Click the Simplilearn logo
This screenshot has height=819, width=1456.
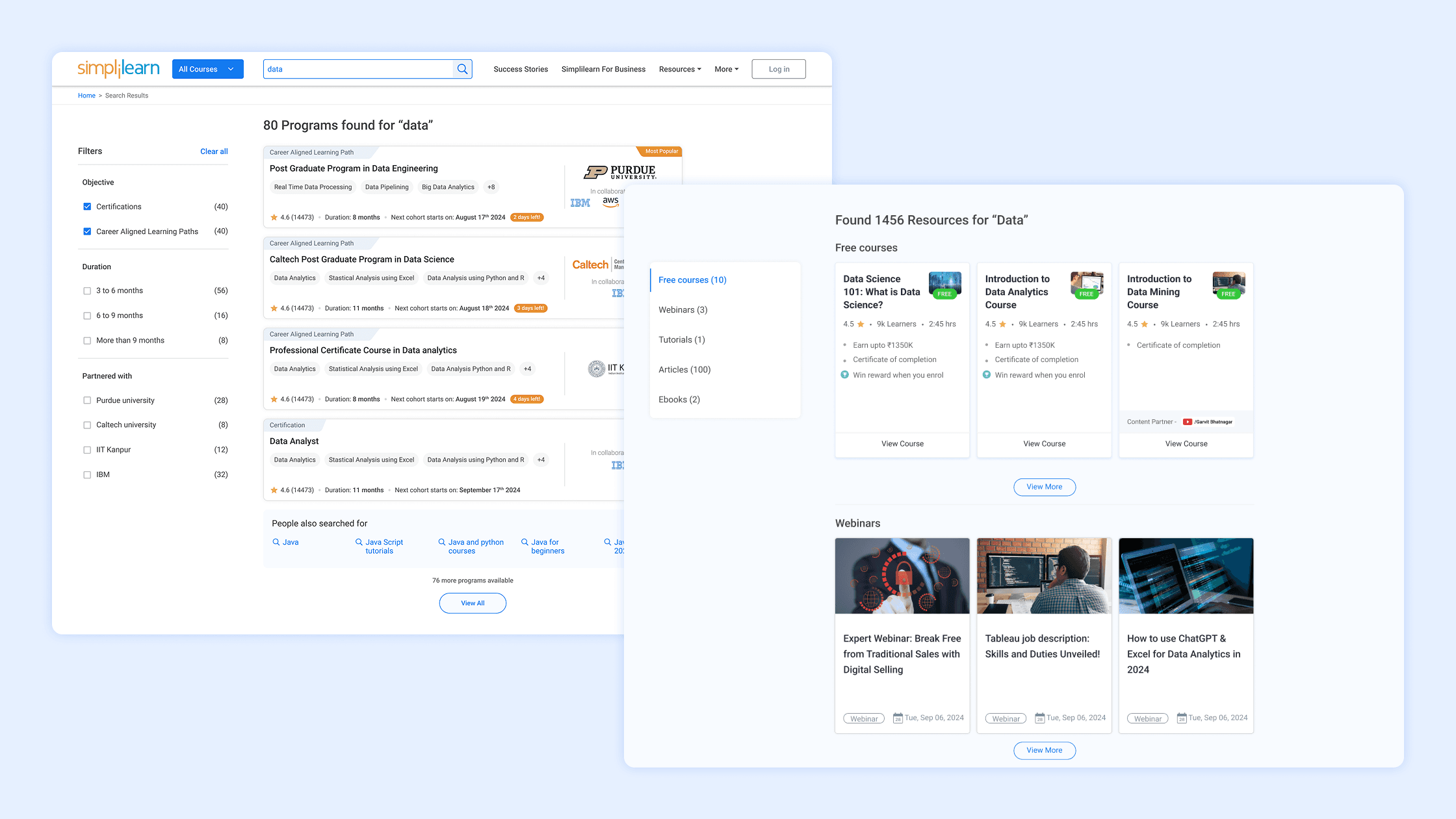pyautogui.click(x=118, y=68)
